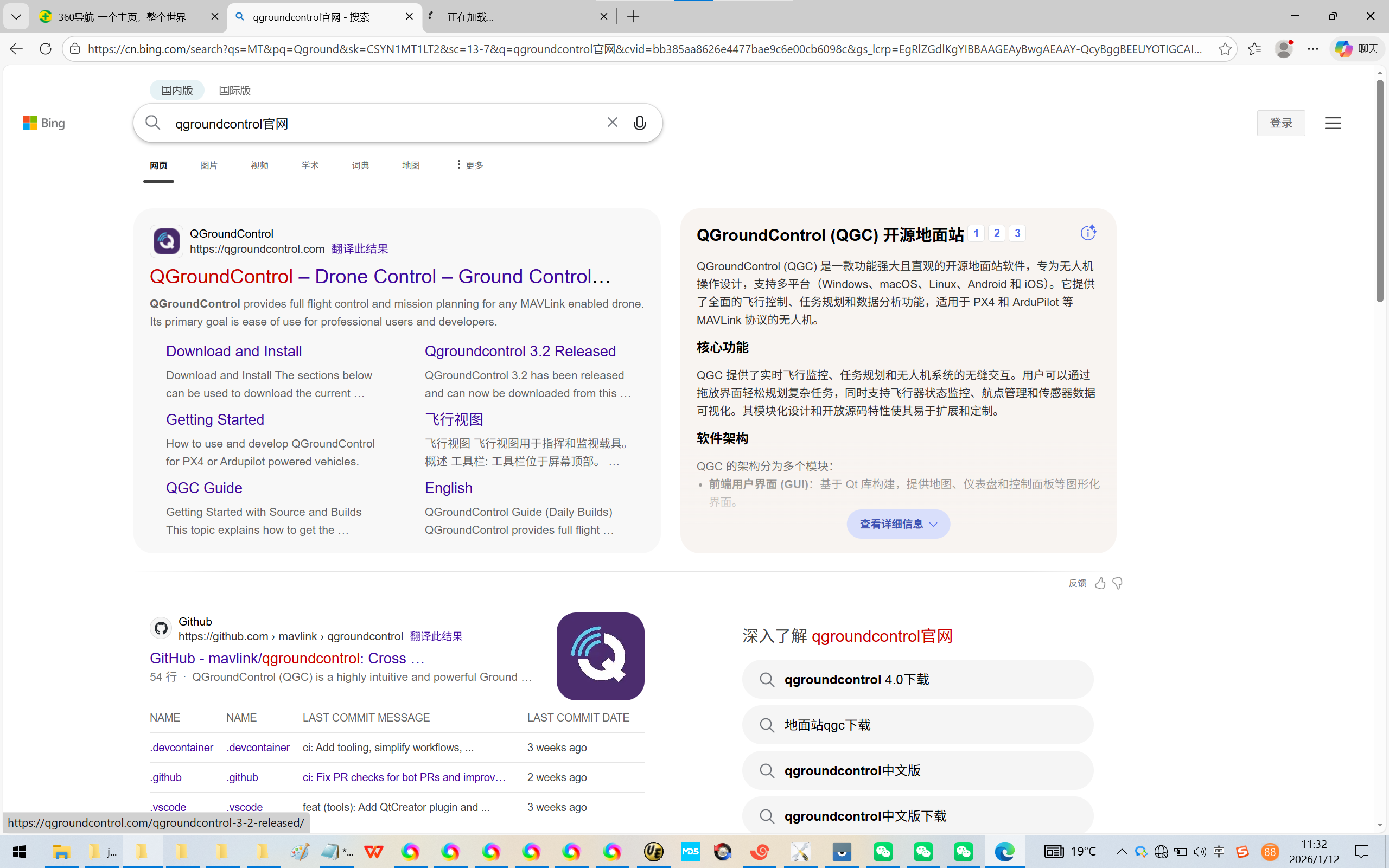Click the Bing search magnifier icon
The image size is (1389, 868).
(x=152, y=123)
